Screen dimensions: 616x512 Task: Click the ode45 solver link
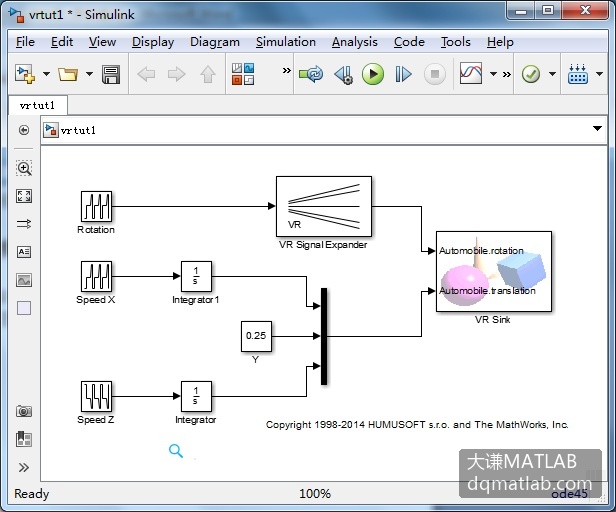[x=570, y=494]
